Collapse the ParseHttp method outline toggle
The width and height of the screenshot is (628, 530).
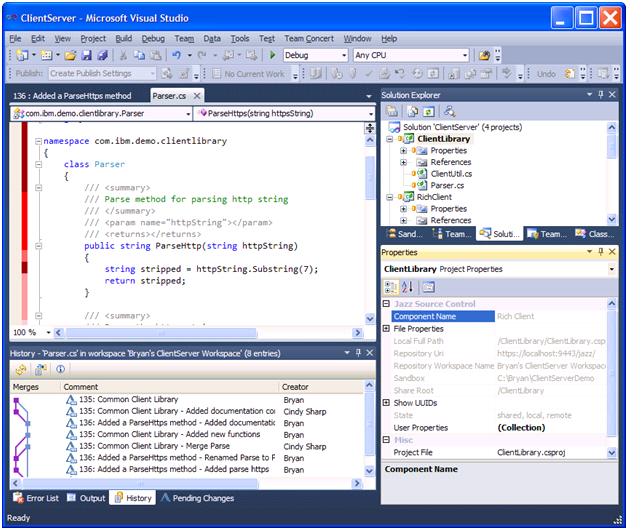tap(38, 246)
